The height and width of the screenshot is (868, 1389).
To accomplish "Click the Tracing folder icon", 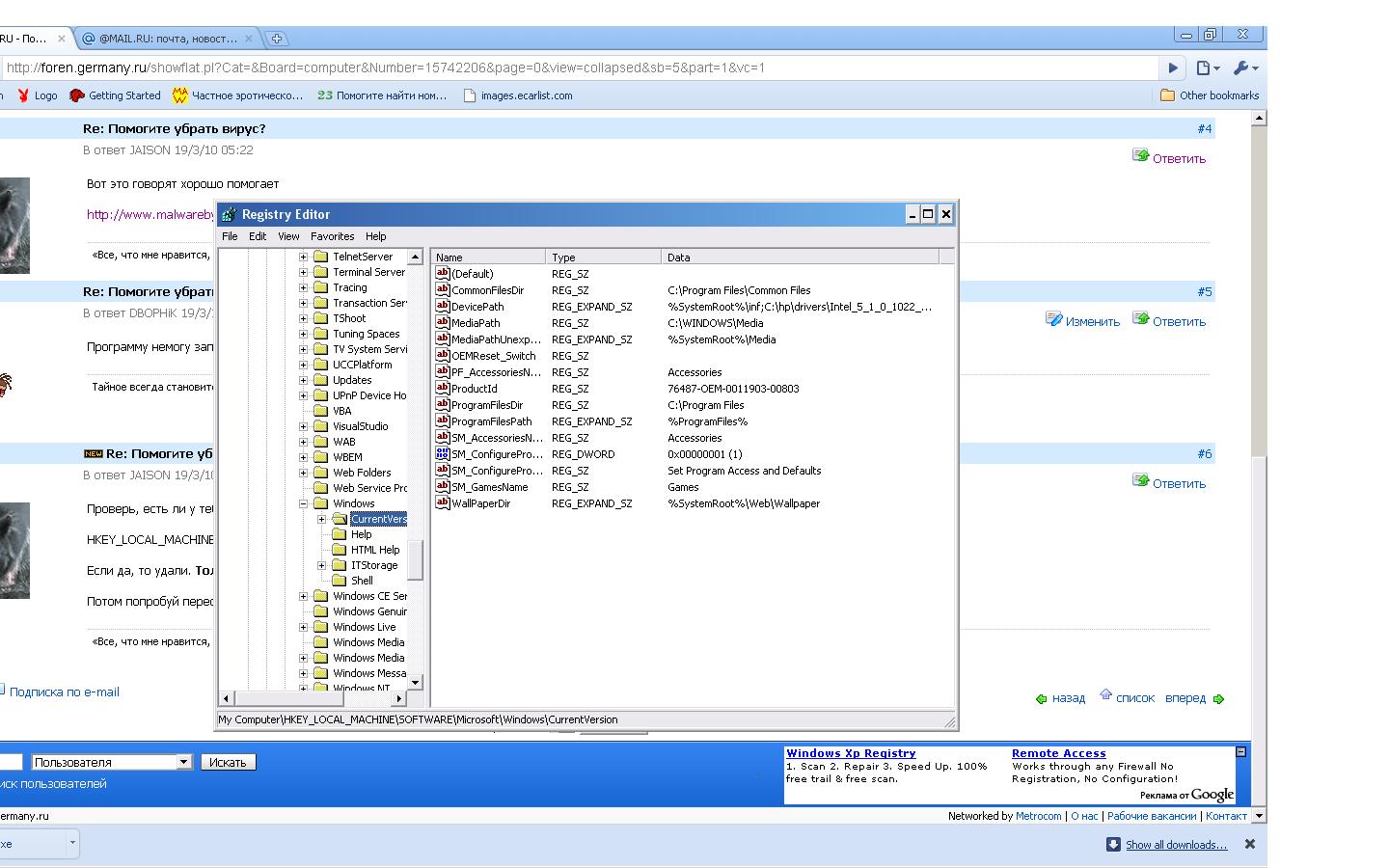I will click(x=321, y=287).
